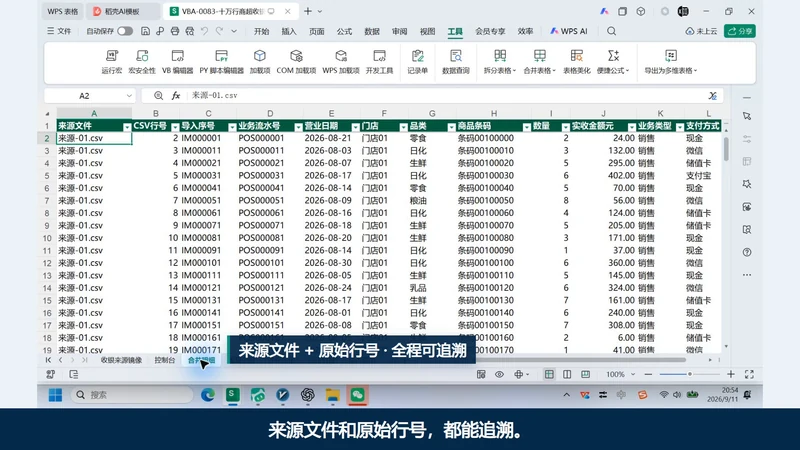Click the print icon in quick access bar
Screen dimensions: 800x450
175,31
